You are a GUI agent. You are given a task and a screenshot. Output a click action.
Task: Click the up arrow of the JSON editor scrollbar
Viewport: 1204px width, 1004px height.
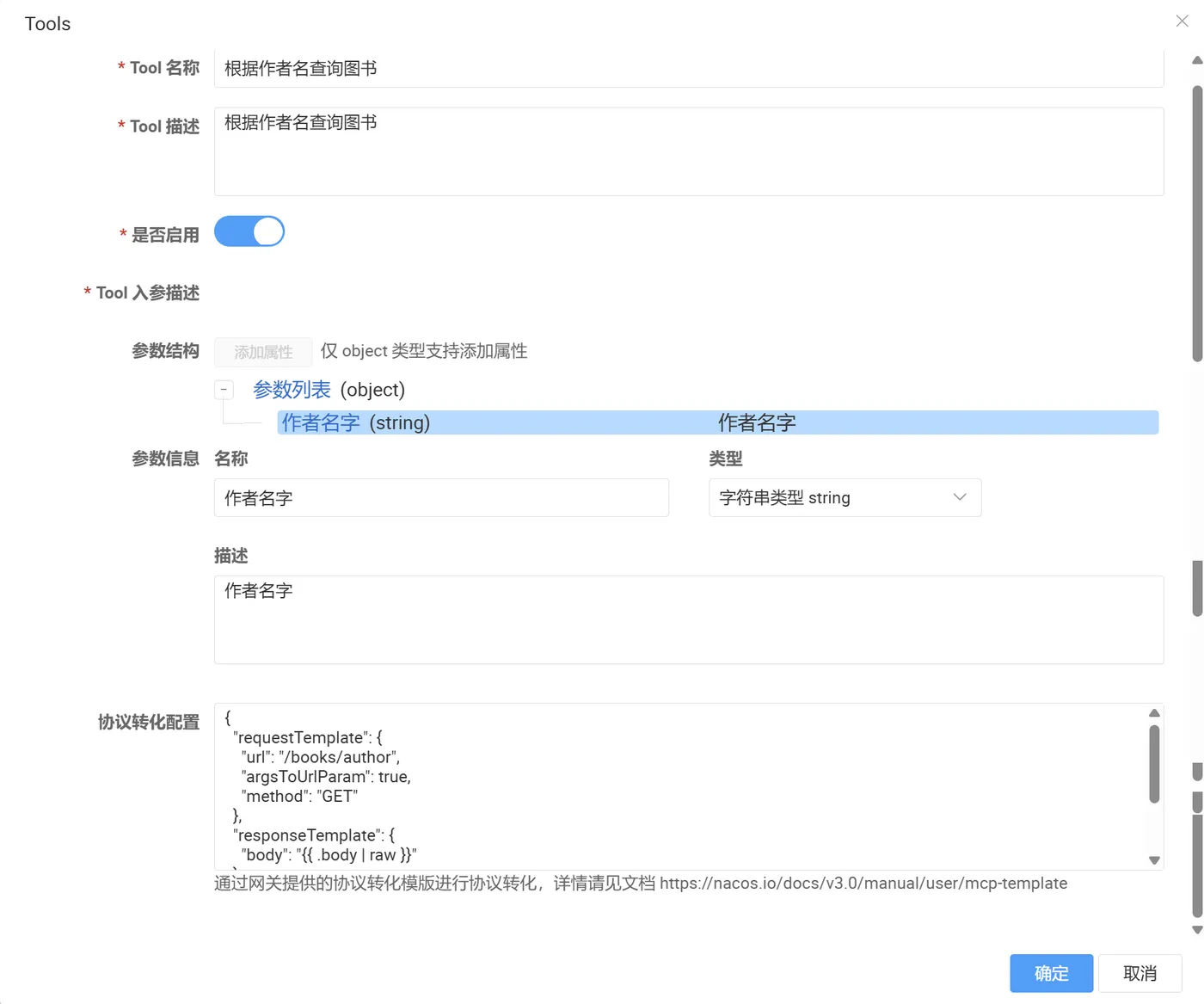click(x=1154, y=713)
